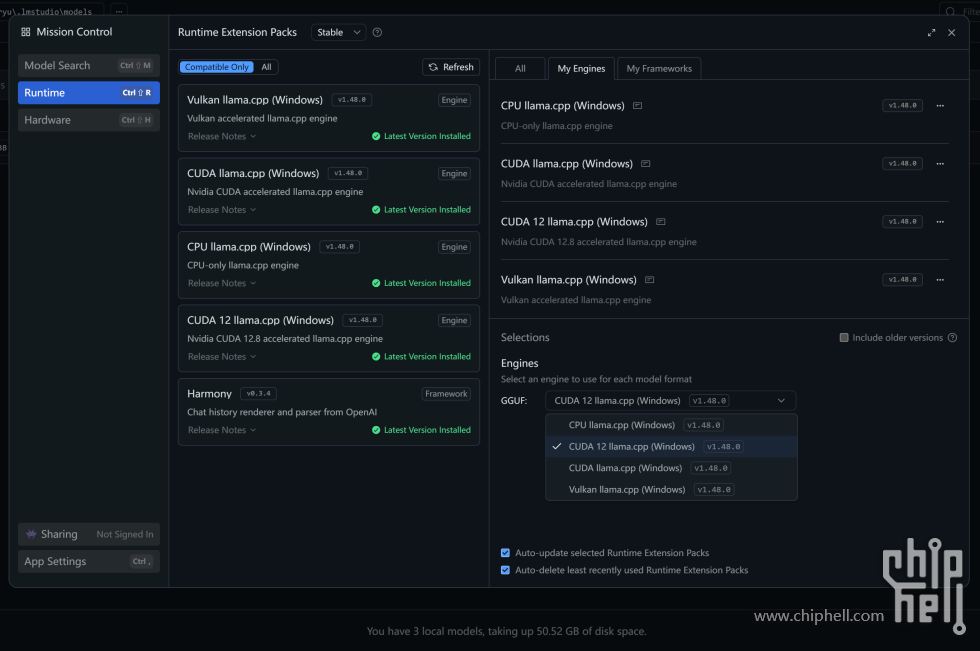
Task: Click the CUDA llama.cpp (Windows) pack title
Action: 253,173
